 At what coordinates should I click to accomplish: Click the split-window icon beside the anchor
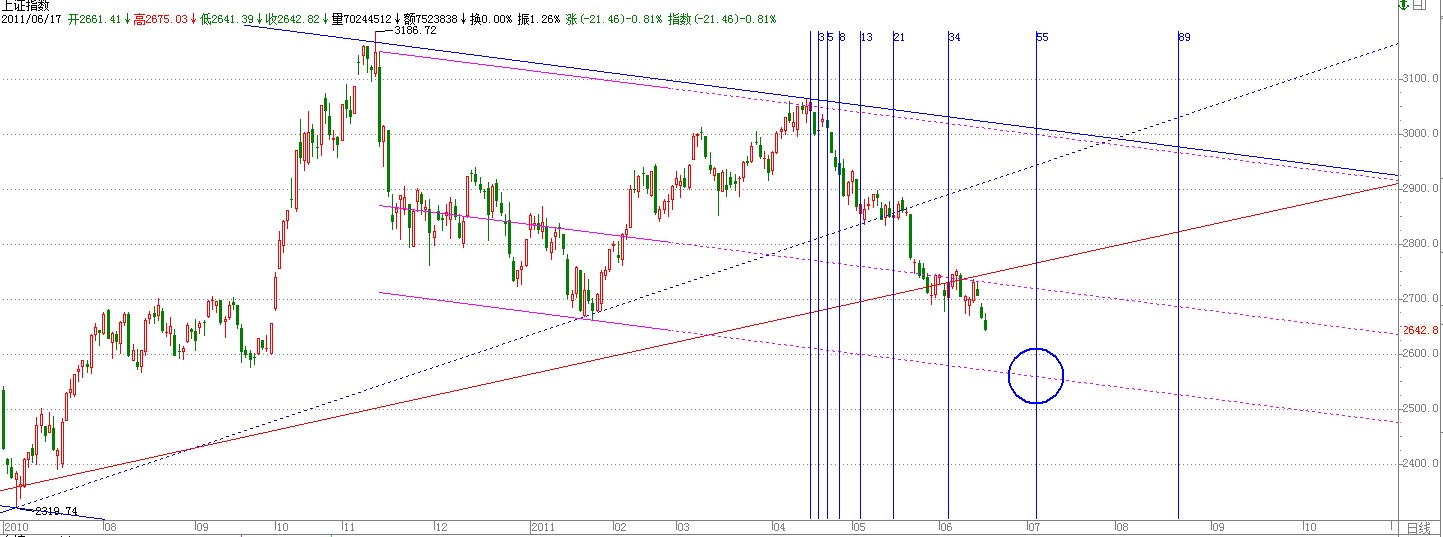[1421, 6]
